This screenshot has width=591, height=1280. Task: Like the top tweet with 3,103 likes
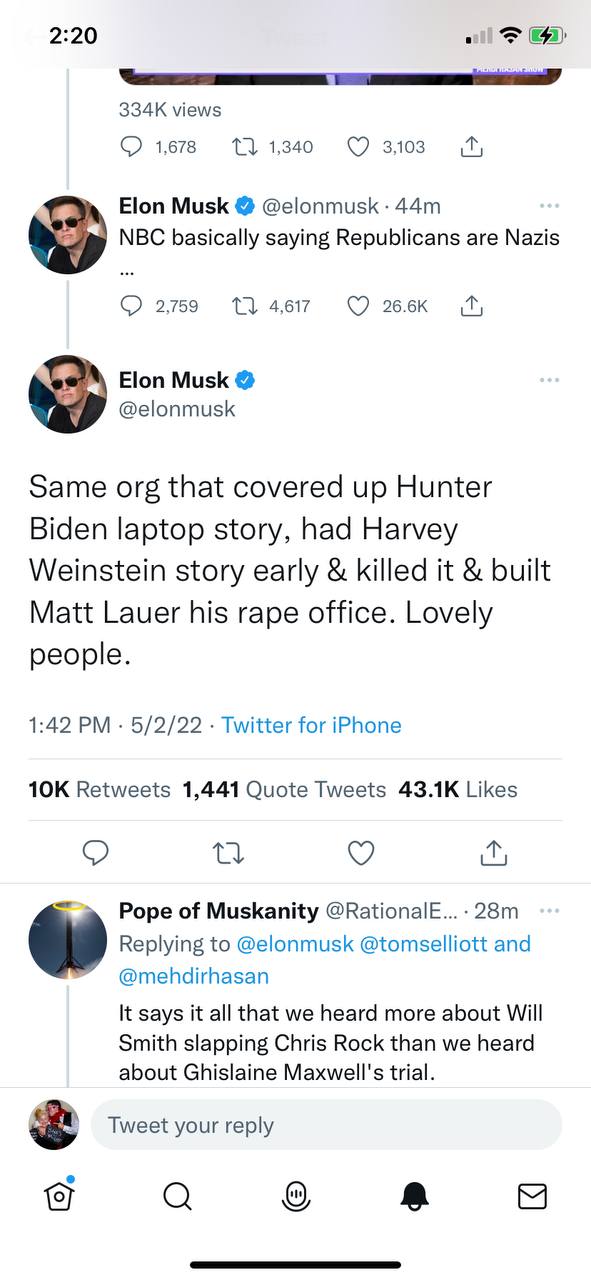[358, 147]
